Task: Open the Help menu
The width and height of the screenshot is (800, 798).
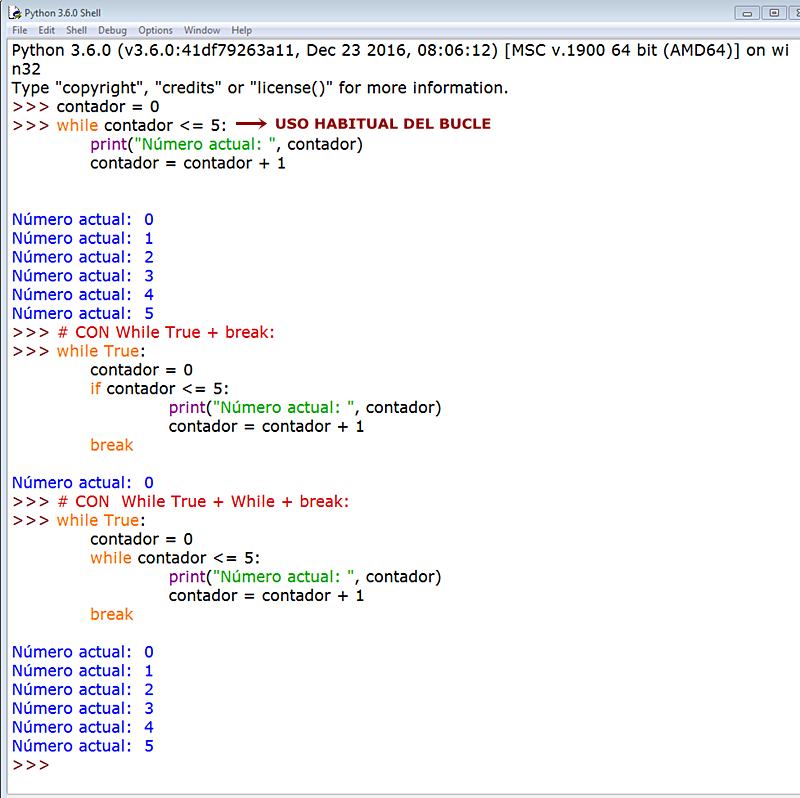Action: pos(241,30)
